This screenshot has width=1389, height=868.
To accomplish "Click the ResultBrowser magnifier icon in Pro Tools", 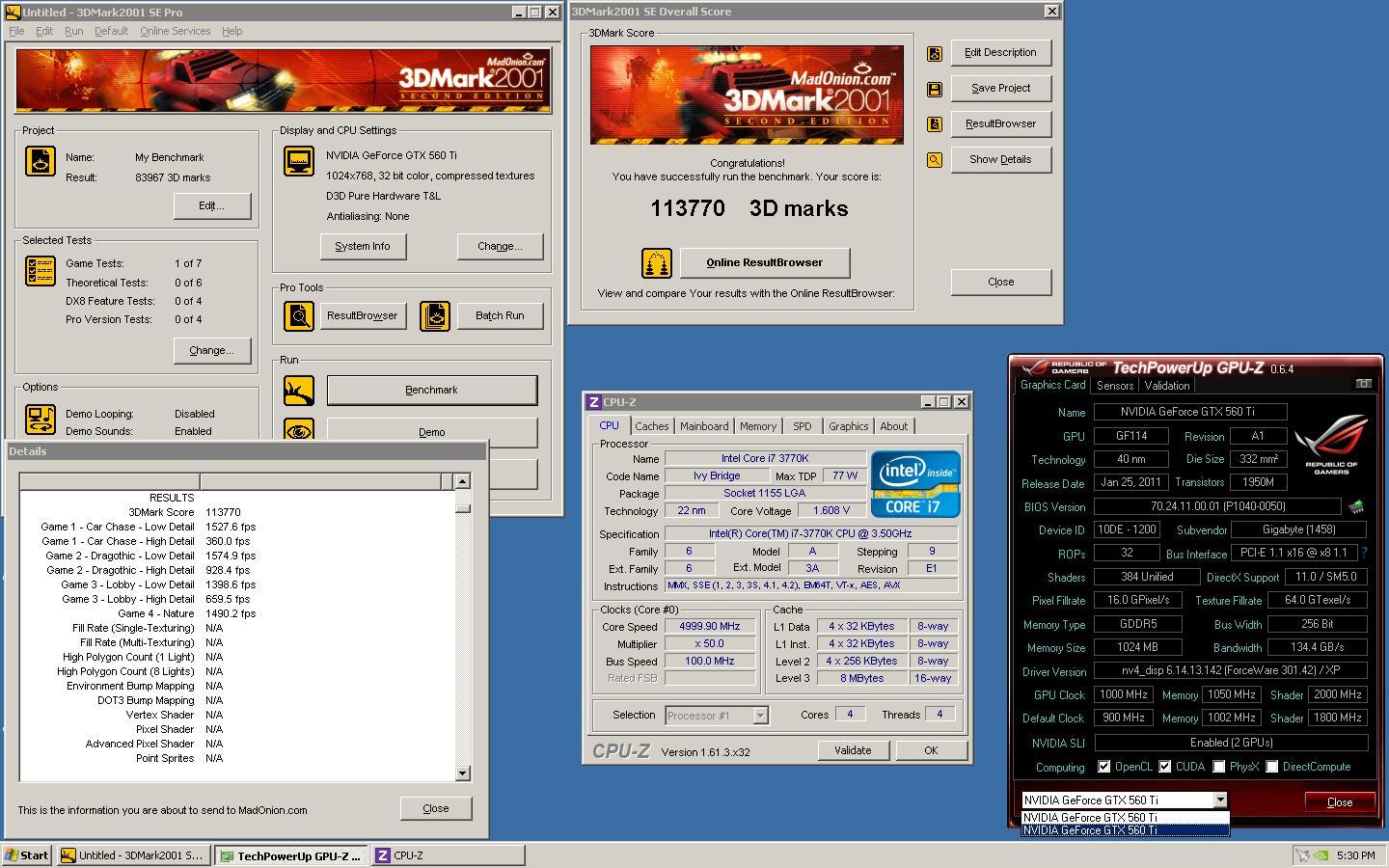I will (299, 315).
